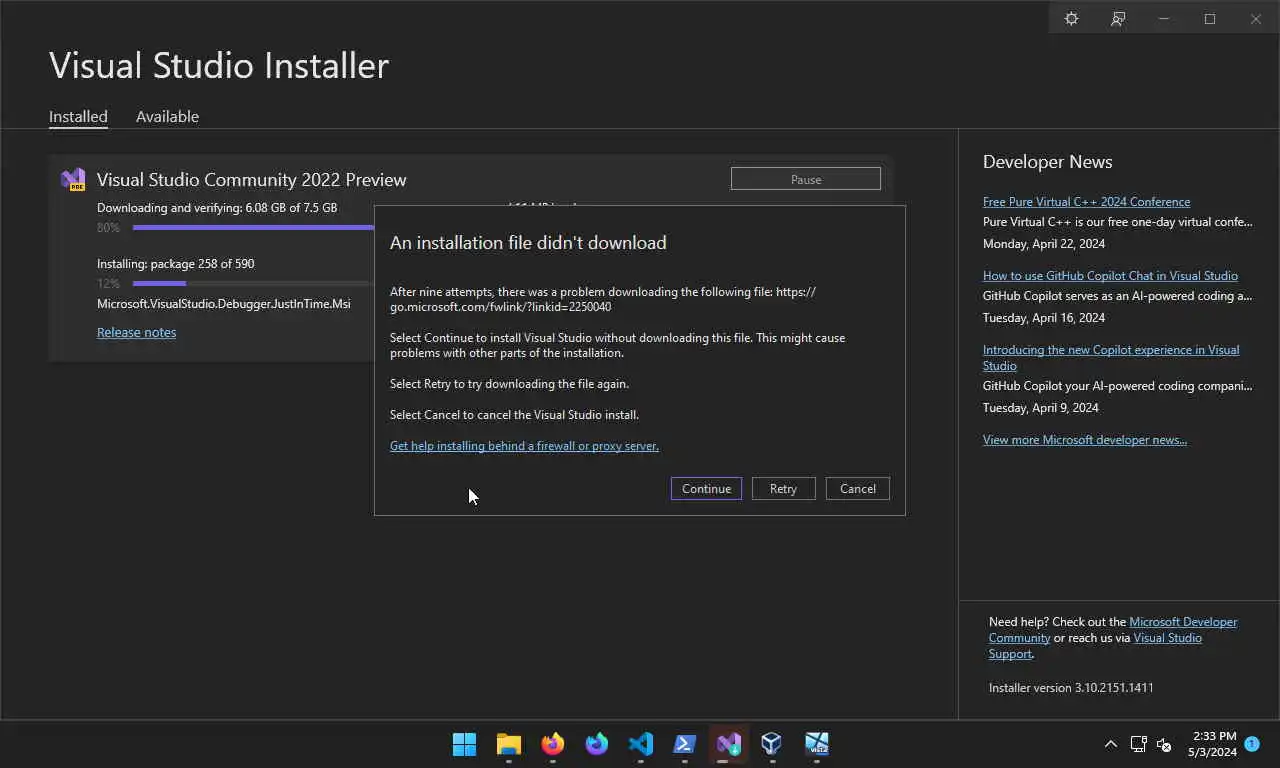Open the blue Firefox Developer Edition icon on the taskbar
1280x768 pixels.
[x=597, y=744]
